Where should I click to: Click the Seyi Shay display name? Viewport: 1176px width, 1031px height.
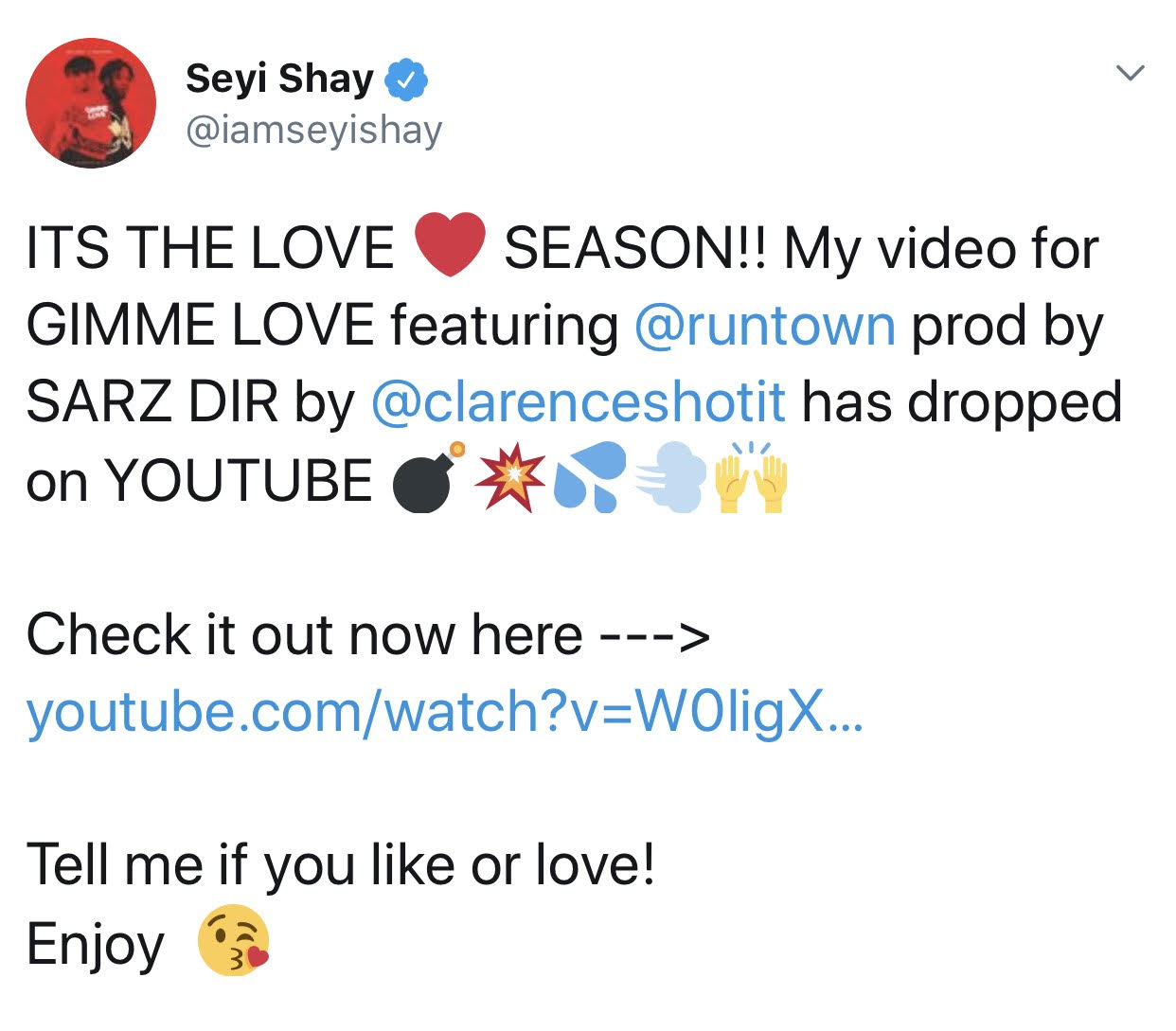click(x=279, y=80)
